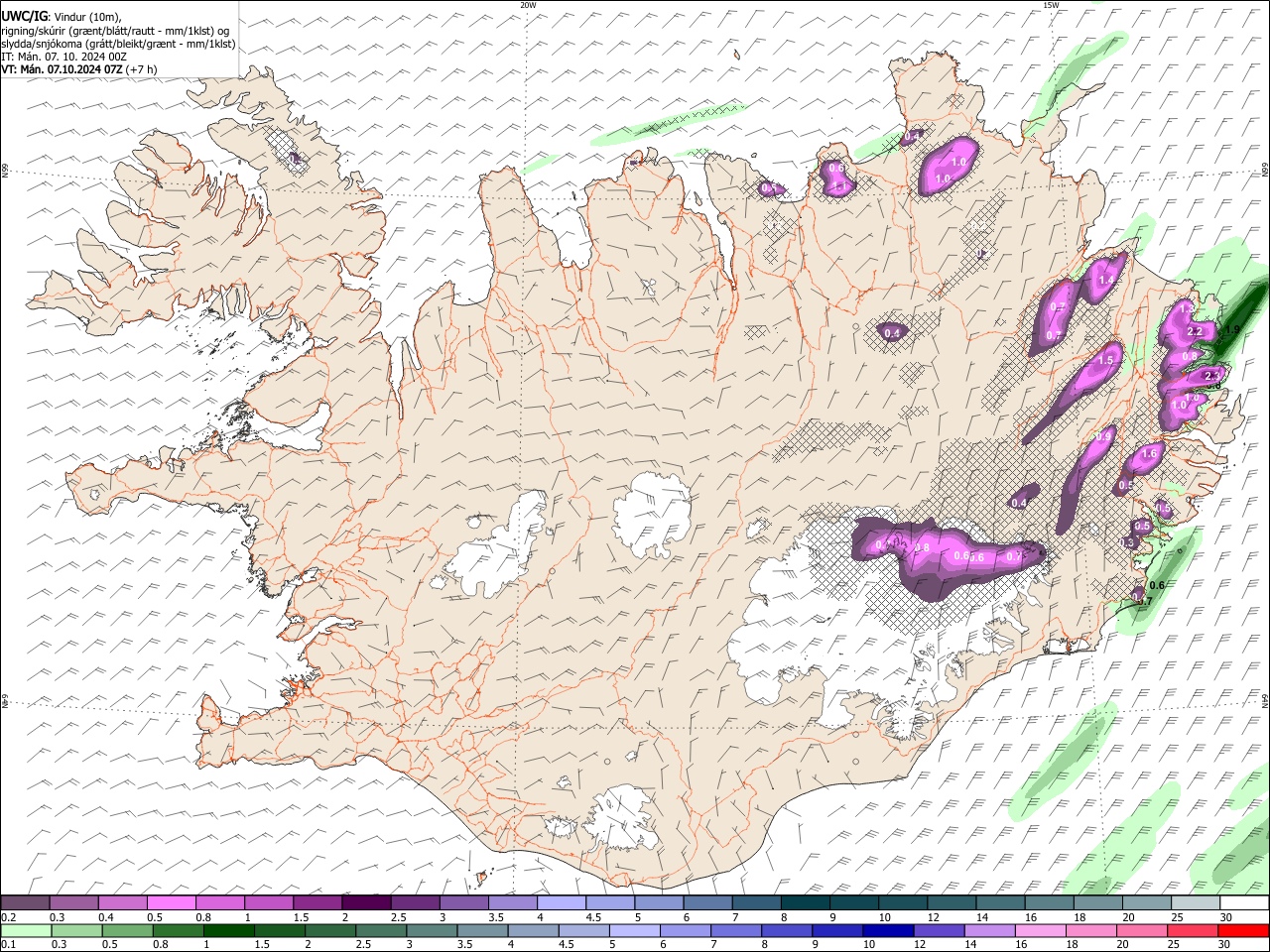Click the pale green first swatch of lower legend
The image size is (1270, 952).
(x=26, y=930)
